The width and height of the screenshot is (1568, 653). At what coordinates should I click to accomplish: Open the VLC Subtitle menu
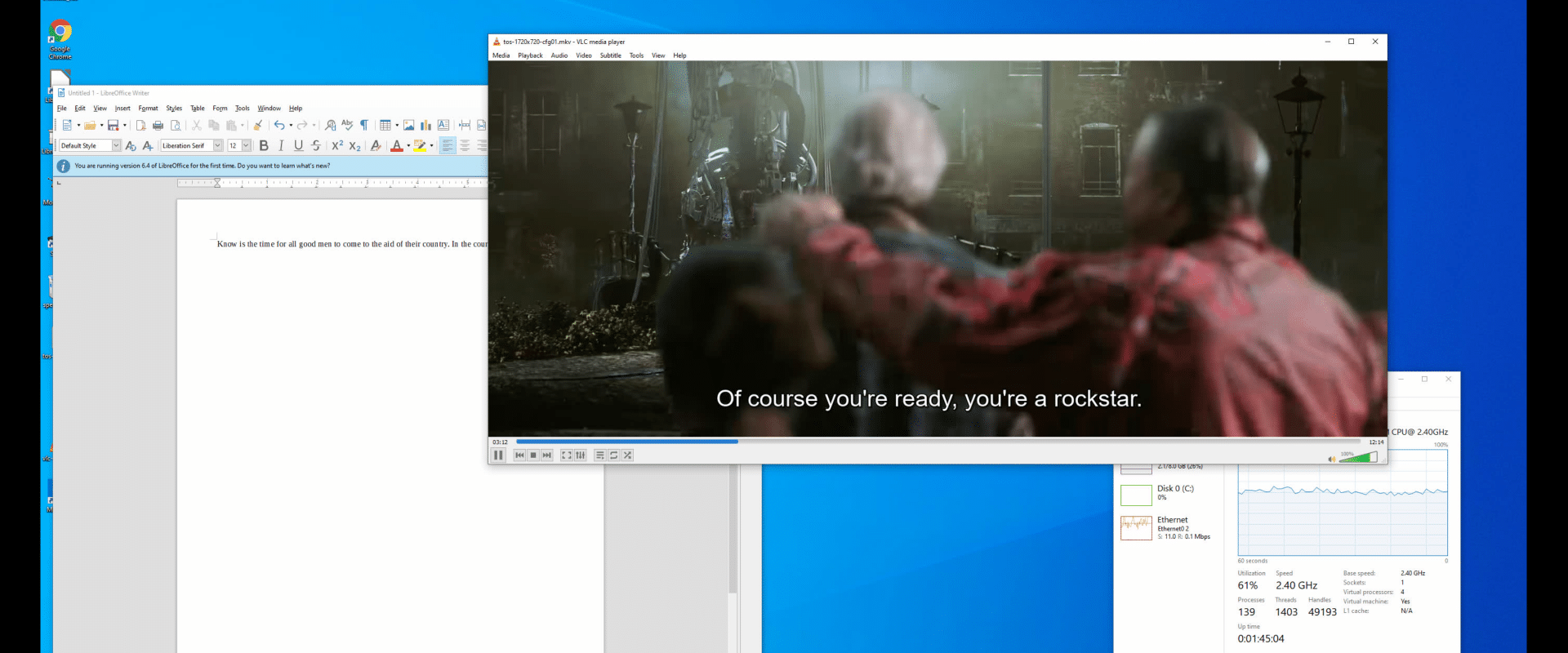611,56
